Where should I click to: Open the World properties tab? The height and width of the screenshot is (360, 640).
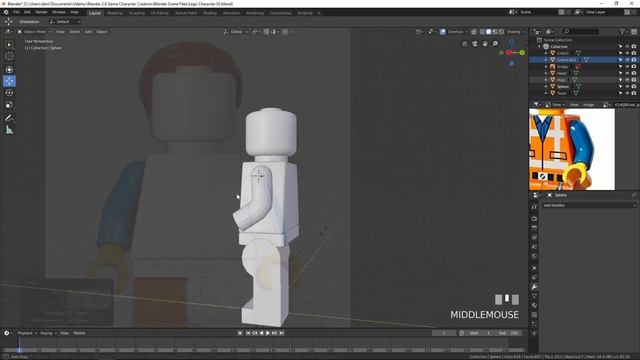click(x=534, y=256)
